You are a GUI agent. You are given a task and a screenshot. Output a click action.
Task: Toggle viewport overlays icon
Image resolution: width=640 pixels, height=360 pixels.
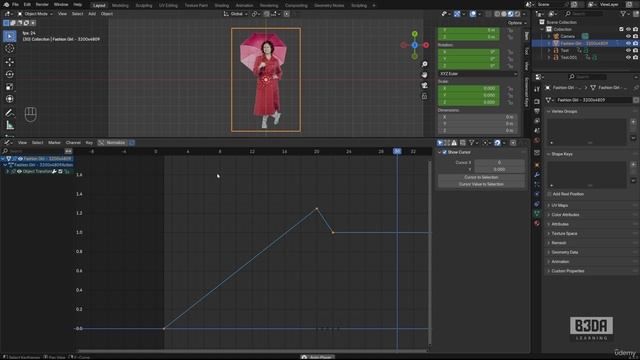(473, 14)
